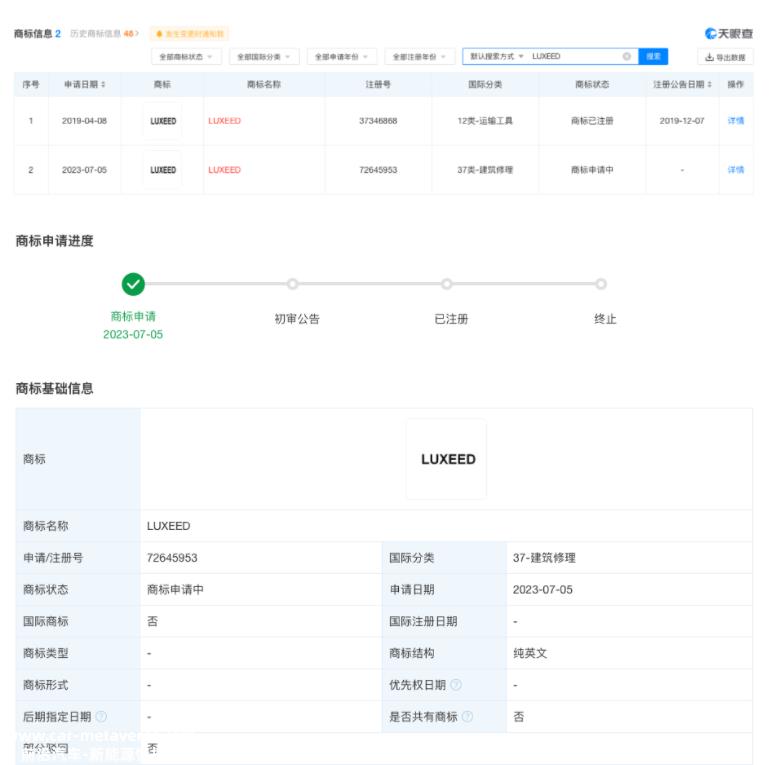Screen dimensions: 777x765
Task: Click the green checkmark 商标申请 step
Action: tap(133, 284)
